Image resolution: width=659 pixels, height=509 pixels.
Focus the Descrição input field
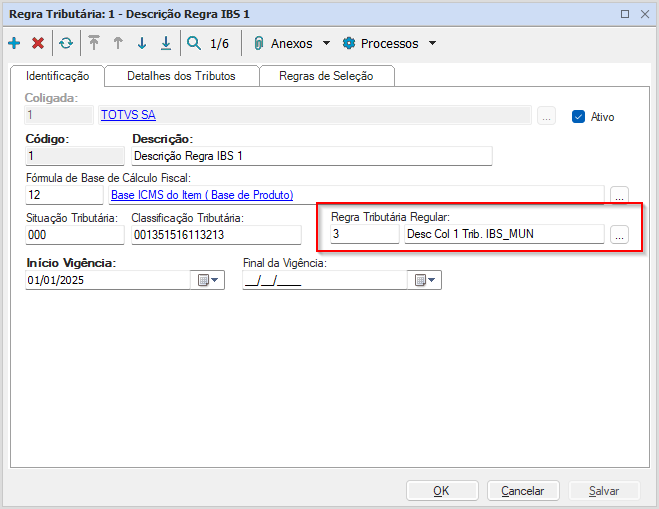click(x=311, y=156)
